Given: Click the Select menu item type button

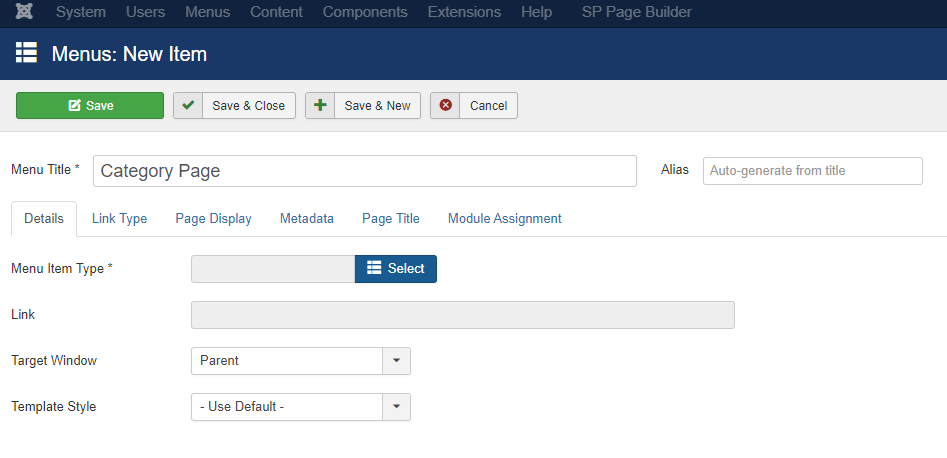Looking at the screenshot, I should pyautogui.click(x=396, y=268).
